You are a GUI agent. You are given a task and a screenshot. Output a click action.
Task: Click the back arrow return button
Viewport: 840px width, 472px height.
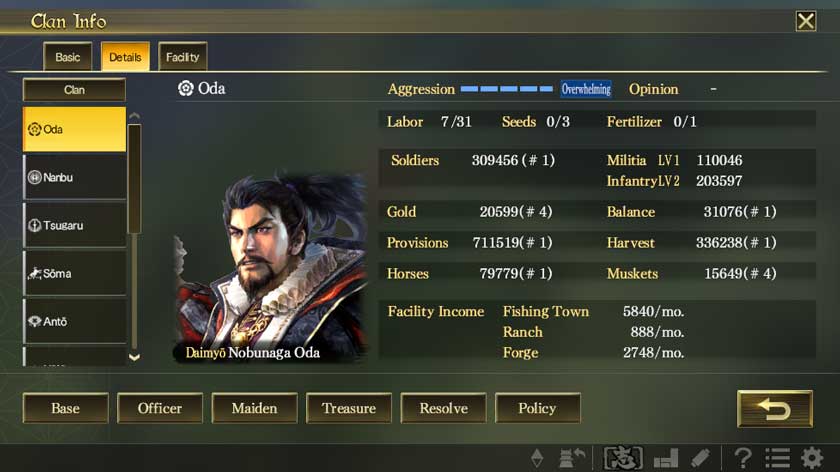click(x=775, y=409)
